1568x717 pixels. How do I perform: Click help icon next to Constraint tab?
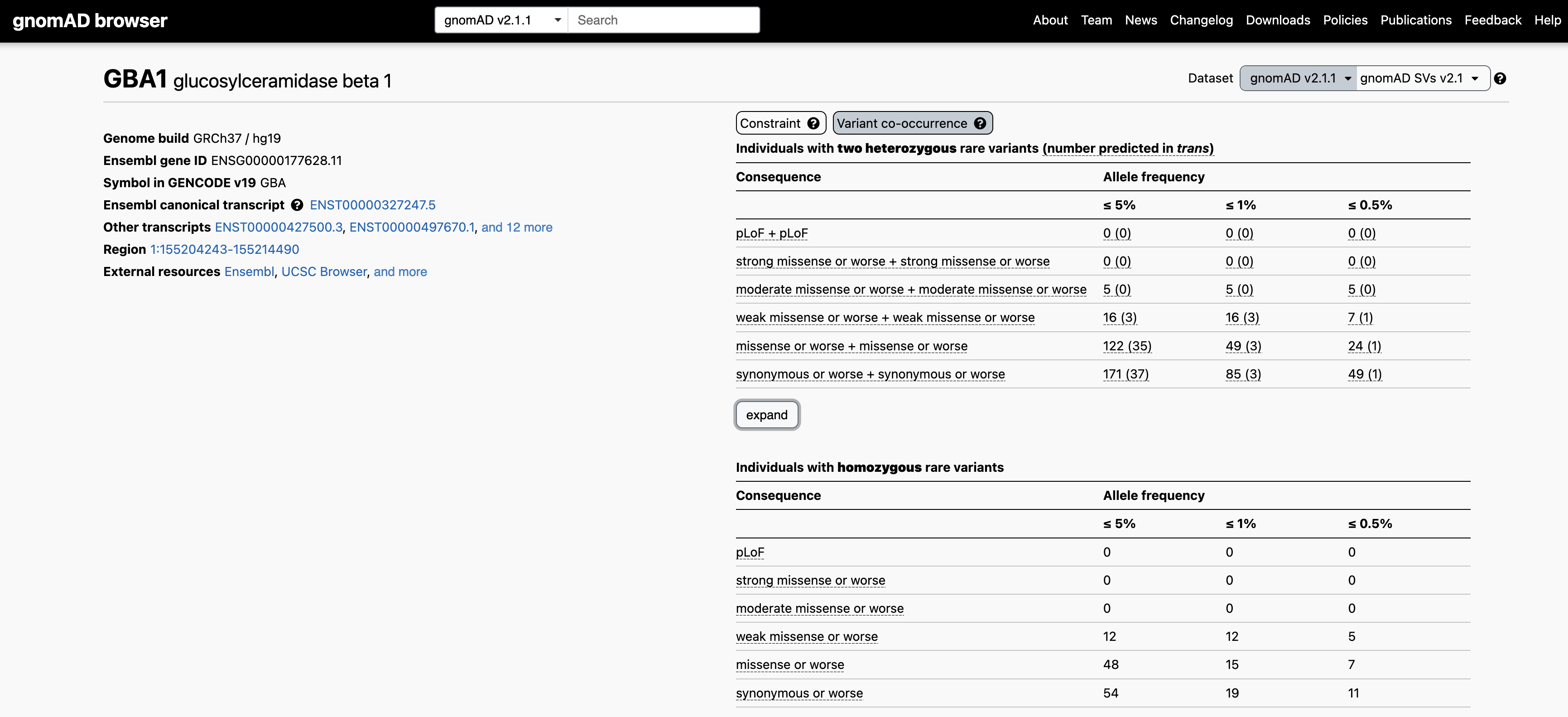pos(813,123)
